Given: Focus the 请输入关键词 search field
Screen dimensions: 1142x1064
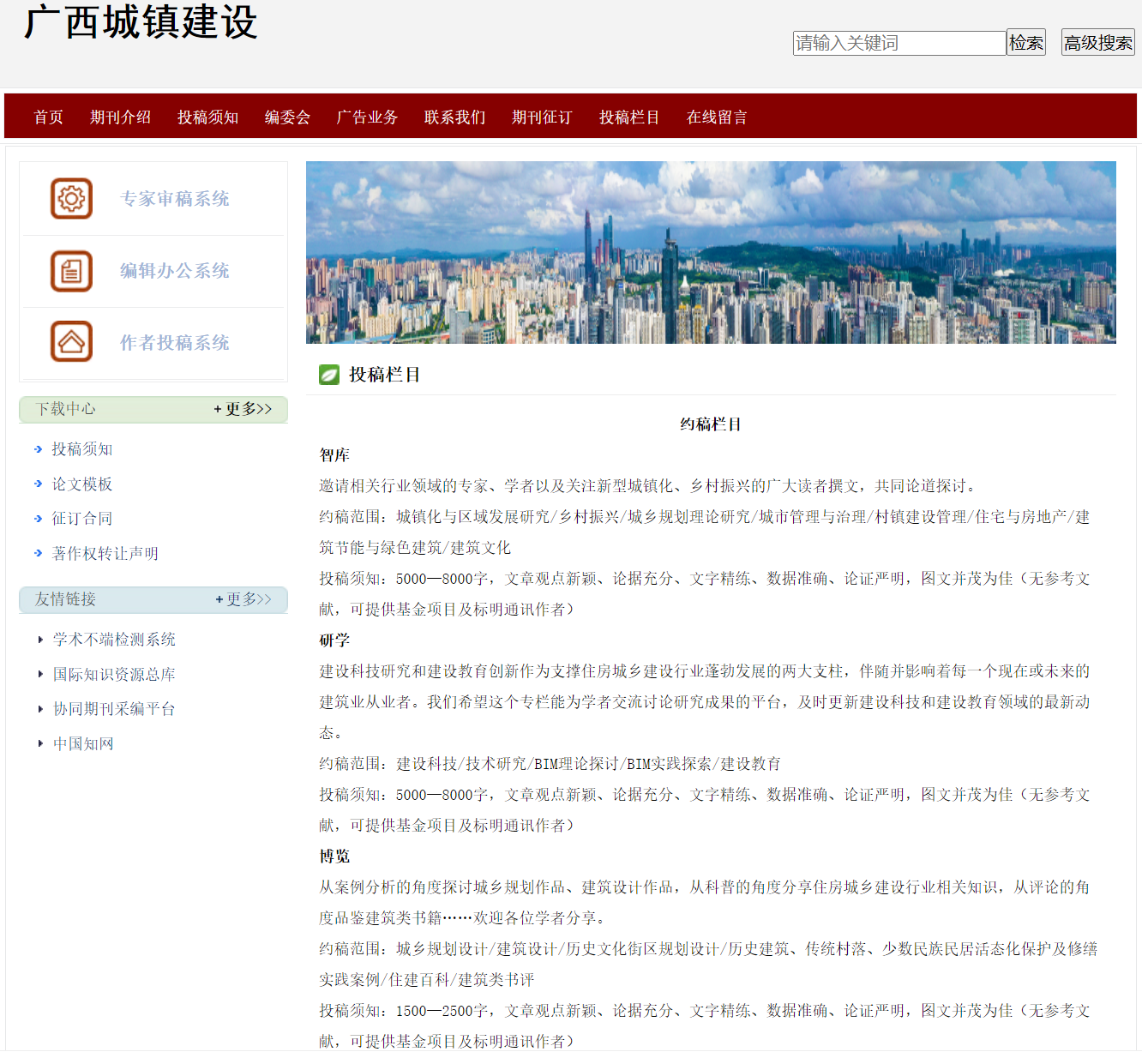Looking at the screenshot, I should click(x=899, y=43).
